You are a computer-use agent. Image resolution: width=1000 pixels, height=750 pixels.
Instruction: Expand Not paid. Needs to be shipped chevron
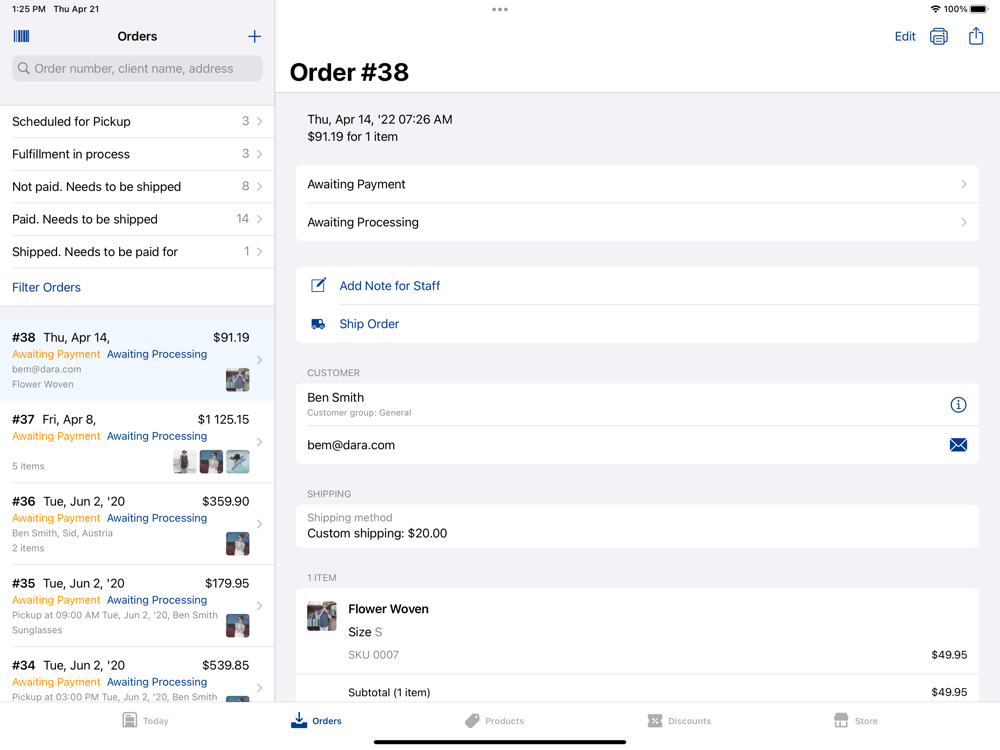tap(260, 186)
